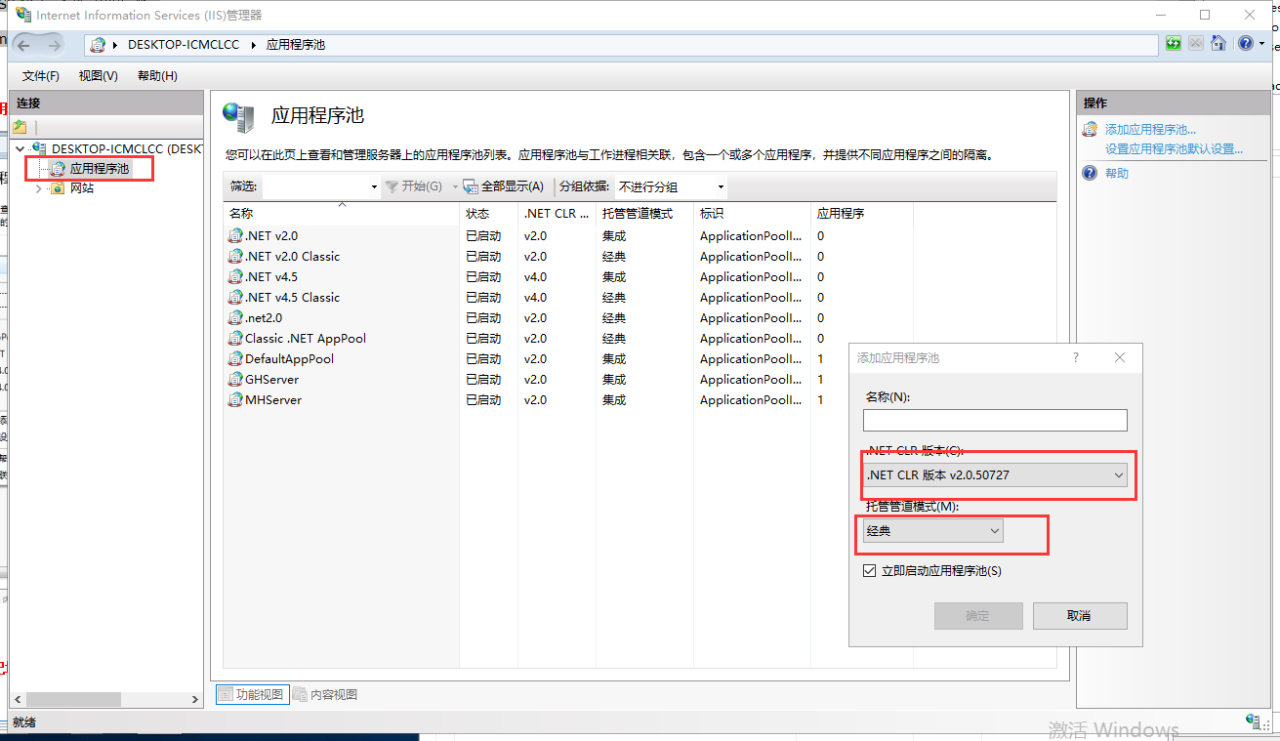Click the DESKTOP-ICMCLCC server icon in tree
This screenshot has height=741, width=1280.
[39, 148]
